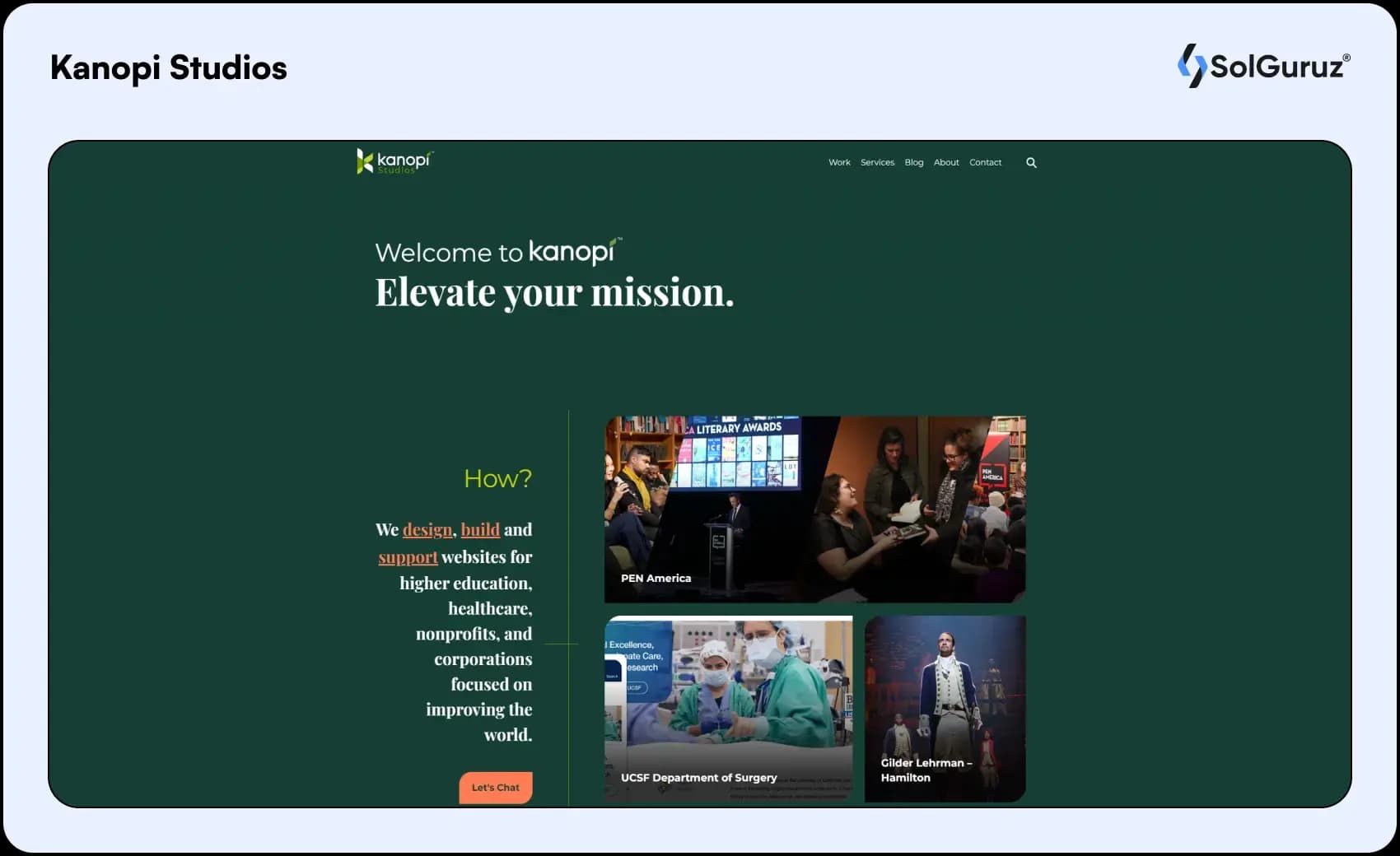Open the About menu item
Screen dimensions: 1400x856
coord(946,162)
